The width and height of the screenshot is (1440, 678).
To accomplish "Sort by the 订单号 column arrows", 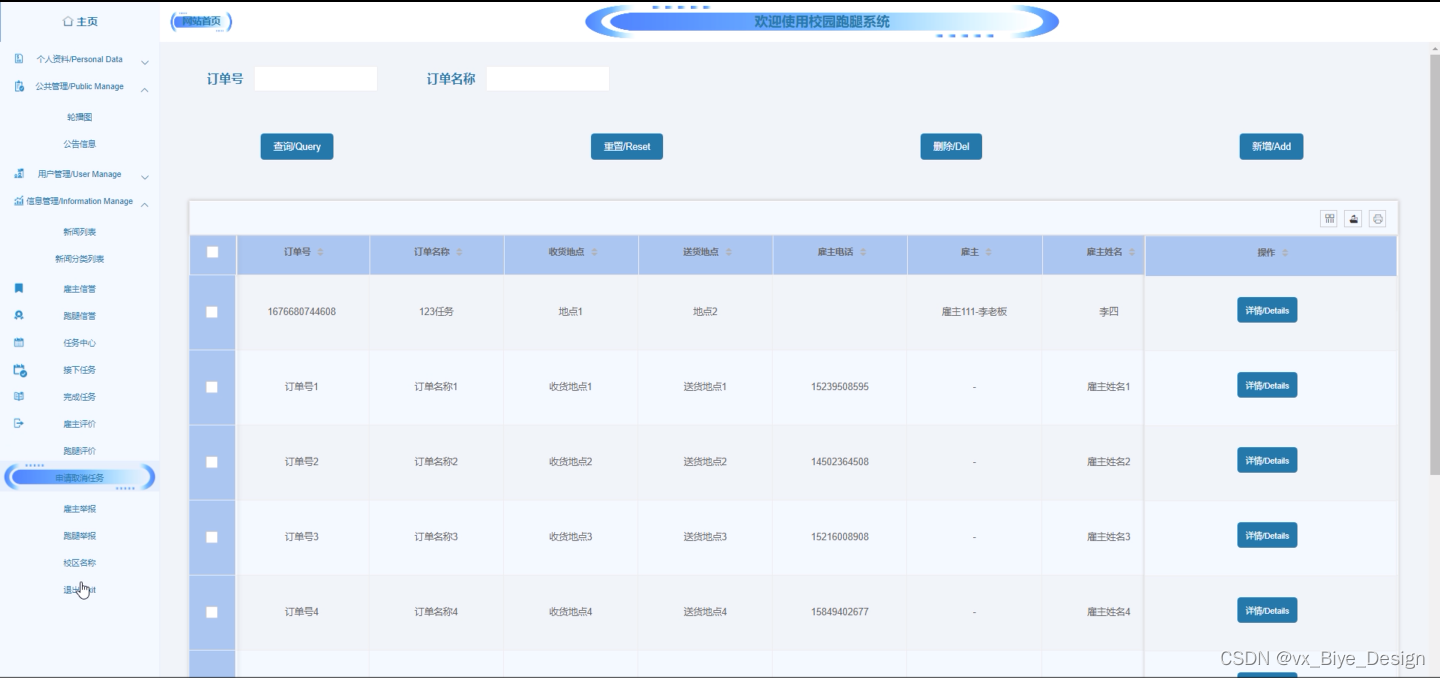I will click(321, 252).
